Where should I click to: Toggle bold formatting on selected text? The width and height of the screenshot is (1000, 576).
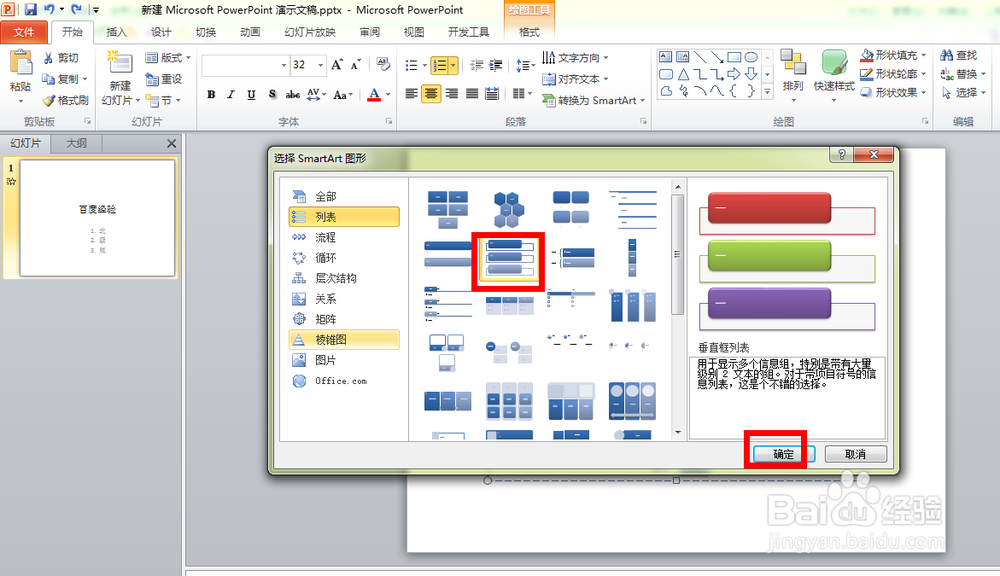(x=210, y=95)
